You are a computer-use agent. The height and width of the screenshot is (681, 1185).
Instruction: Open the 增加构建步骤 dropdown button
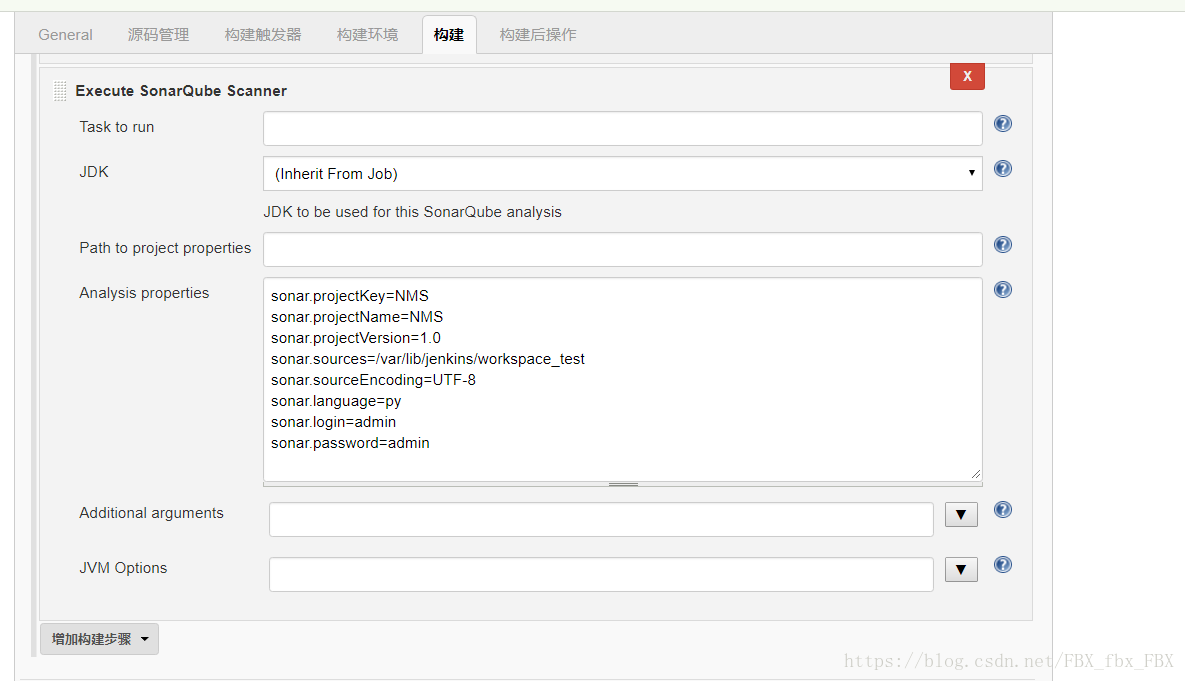(x=99, y=639)
